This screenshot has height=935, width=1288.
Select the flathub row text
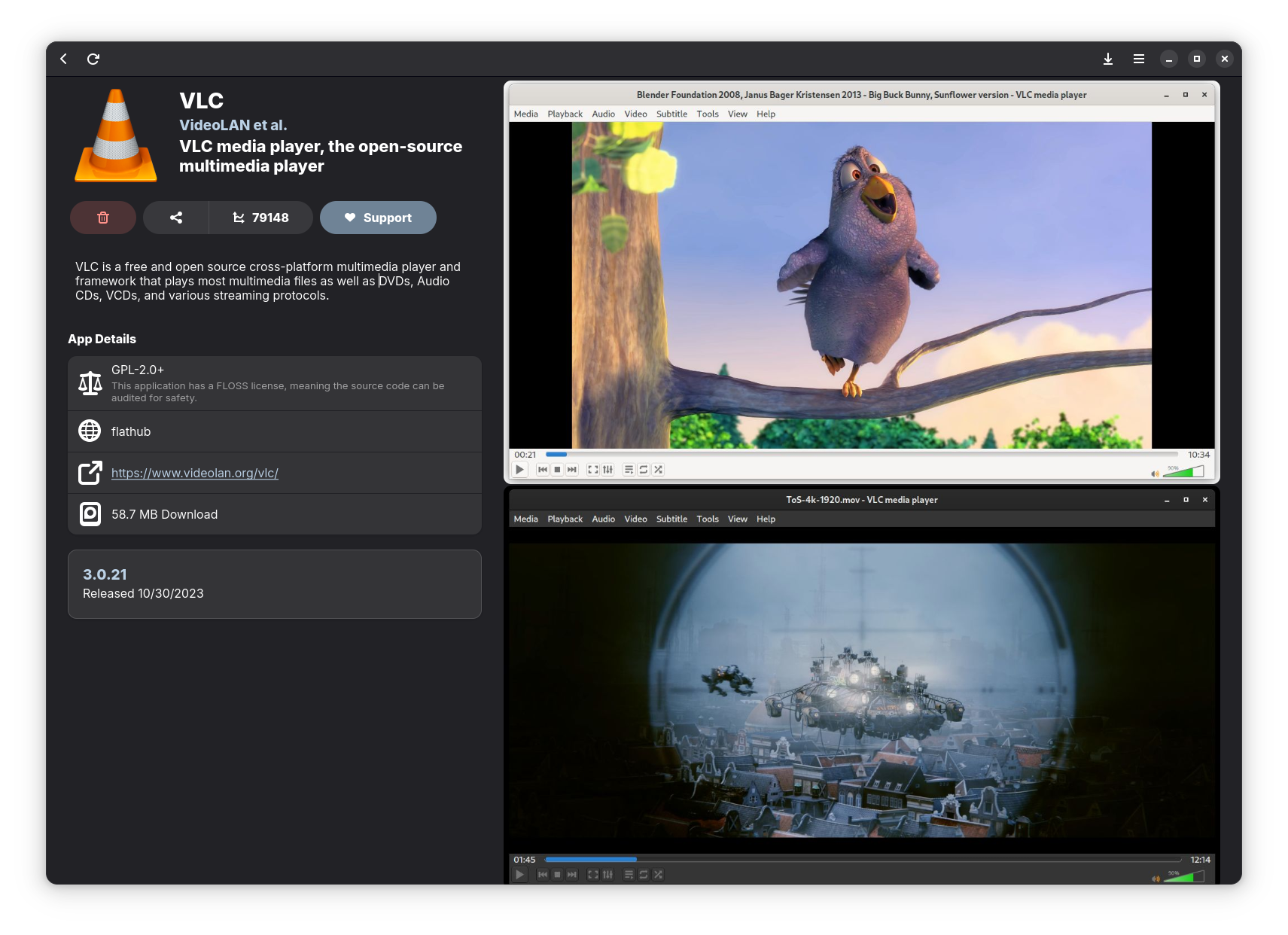click(131, 431)
